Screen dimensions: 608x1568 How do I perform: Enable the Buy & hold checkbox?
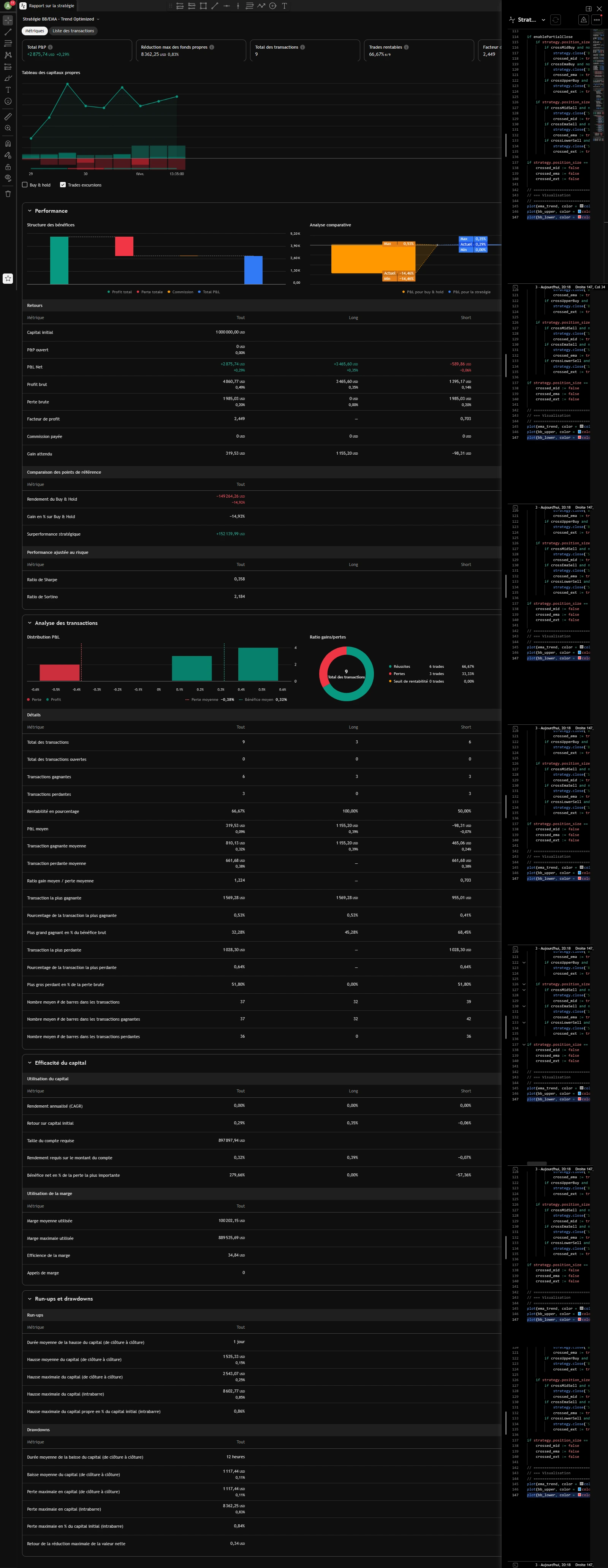pos(24,185)
